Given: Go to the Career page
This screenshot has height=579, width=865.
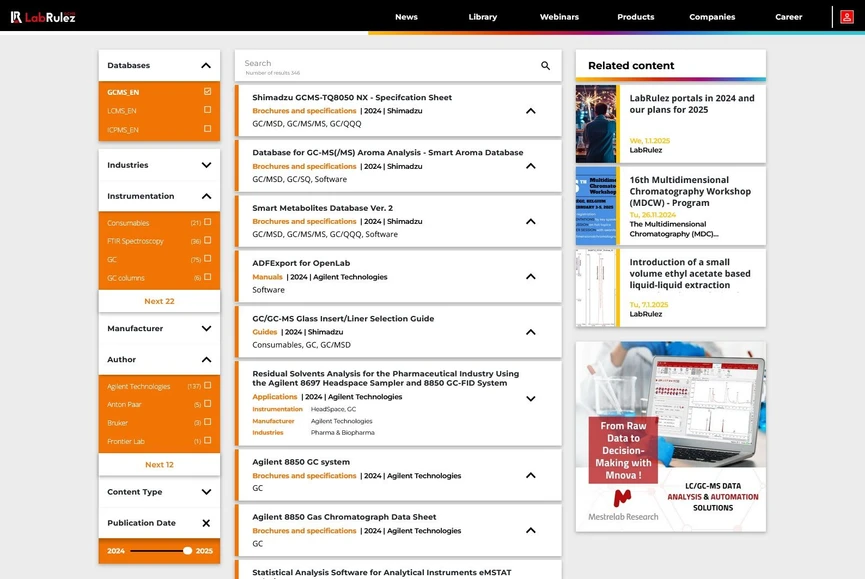Looking at the screenshot, I should 788,17.
